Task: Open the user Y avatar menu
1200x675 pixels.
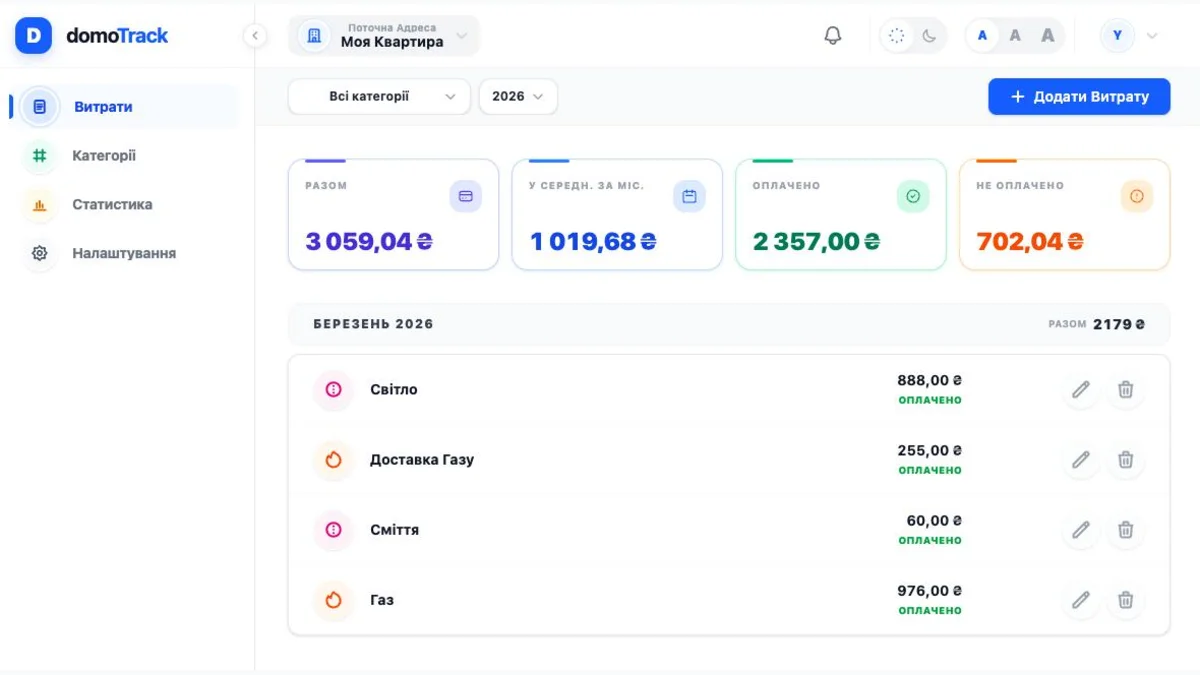Action: 1117,36
